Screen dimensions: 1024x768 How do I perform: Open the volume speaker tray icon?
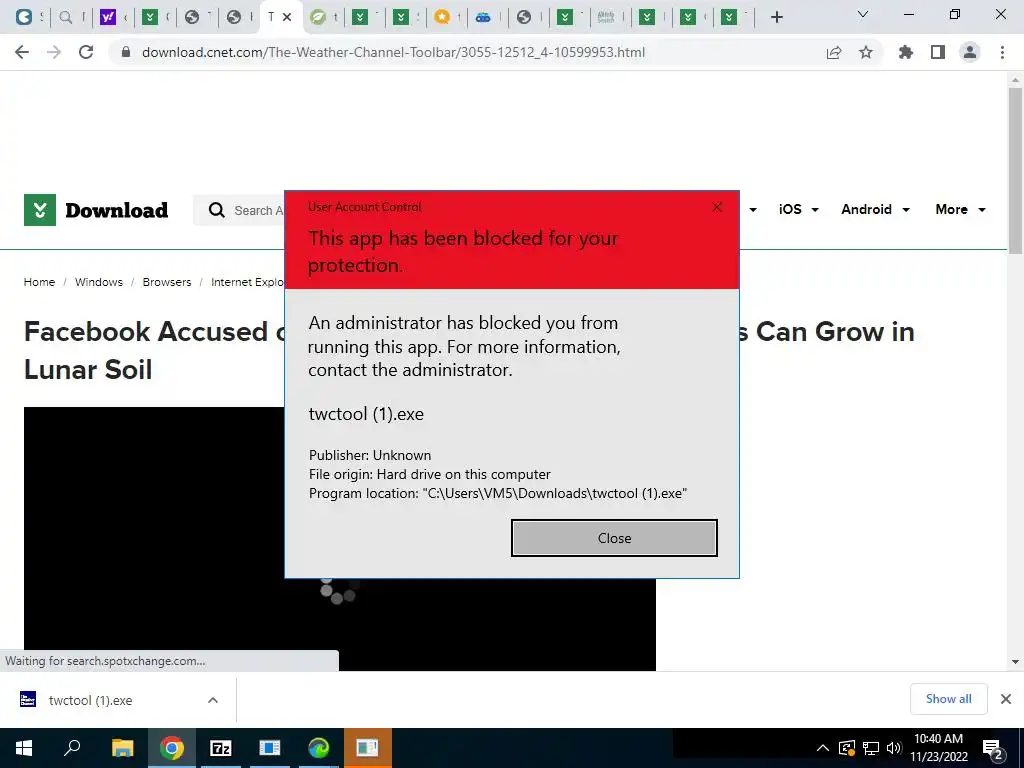[894, 748]
